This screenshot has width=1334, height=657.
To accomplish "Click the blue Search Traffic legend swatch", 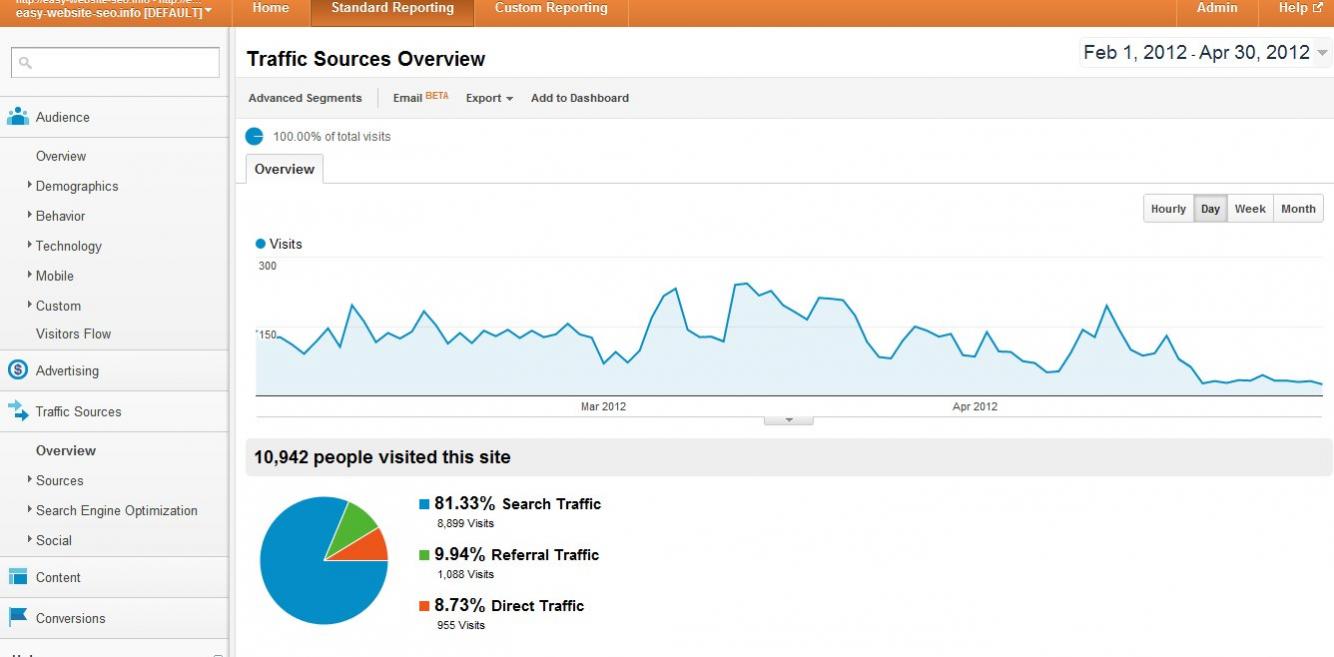I will (424, 504).
